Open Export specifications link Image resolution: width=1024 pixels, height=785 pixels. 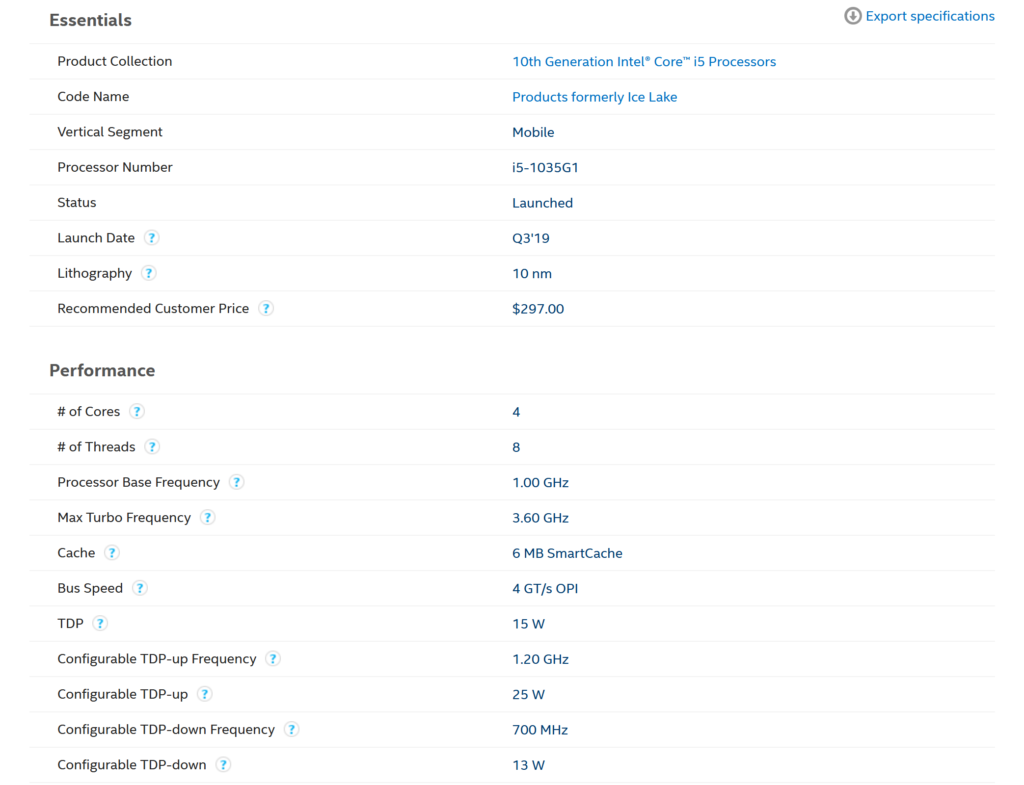930,16
